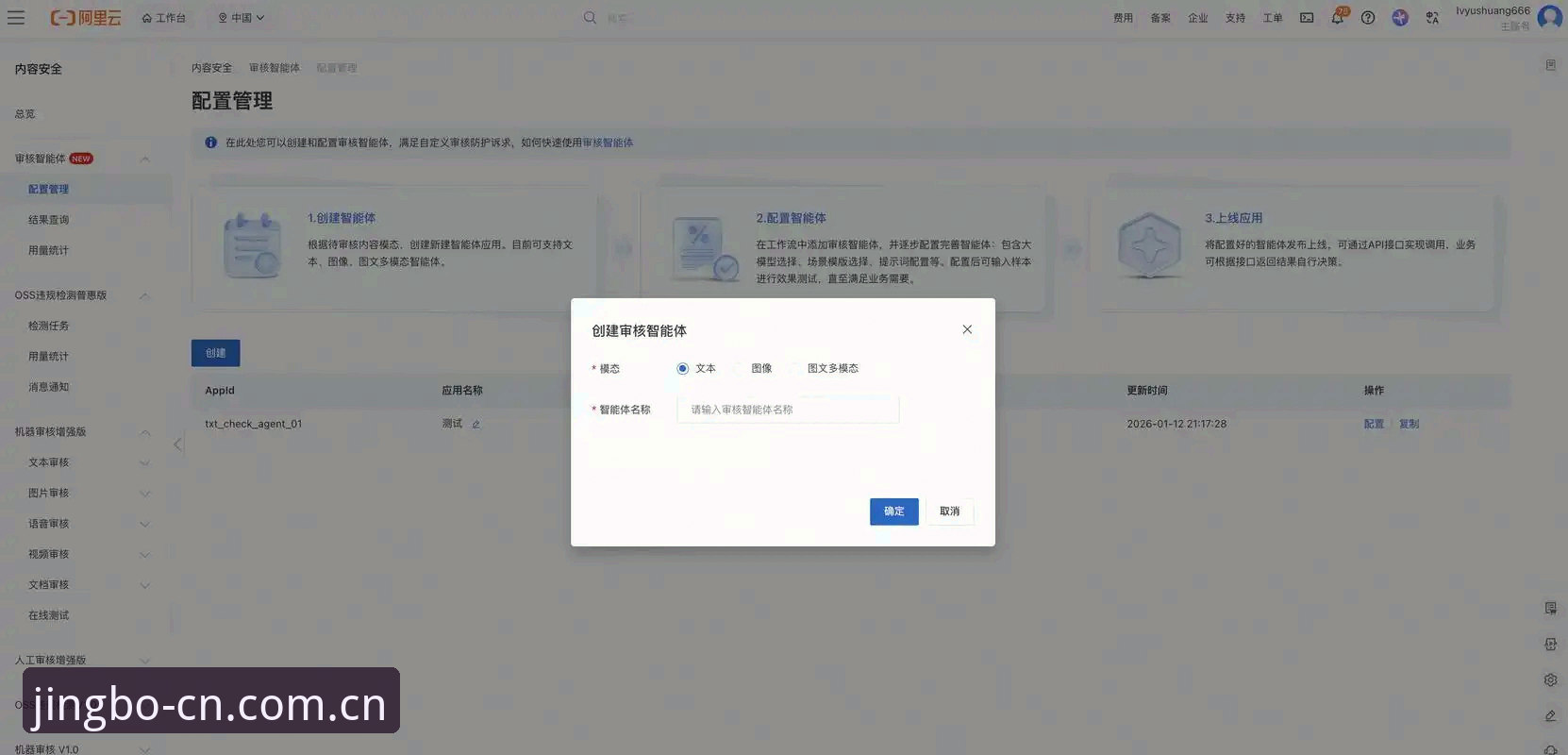Open the 备案 top menu
The width and height of the screenshot is (1568, 755).
[x=1160, y=17]
